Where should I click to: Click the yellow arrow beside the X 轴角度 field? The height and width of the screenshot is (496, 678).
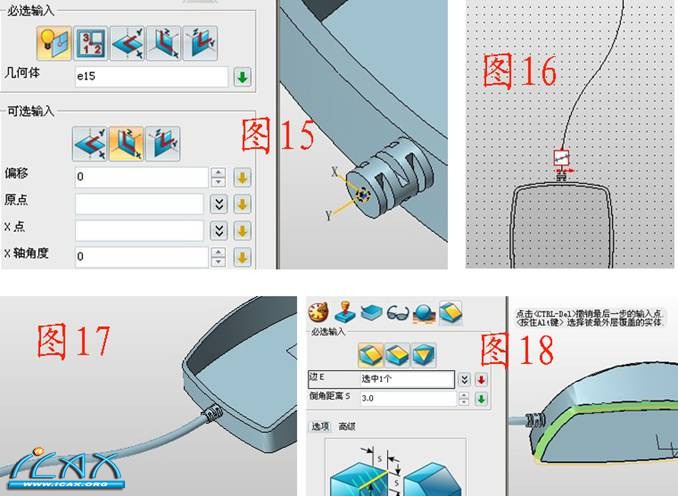pyautogui.click(x=242, y=257)
